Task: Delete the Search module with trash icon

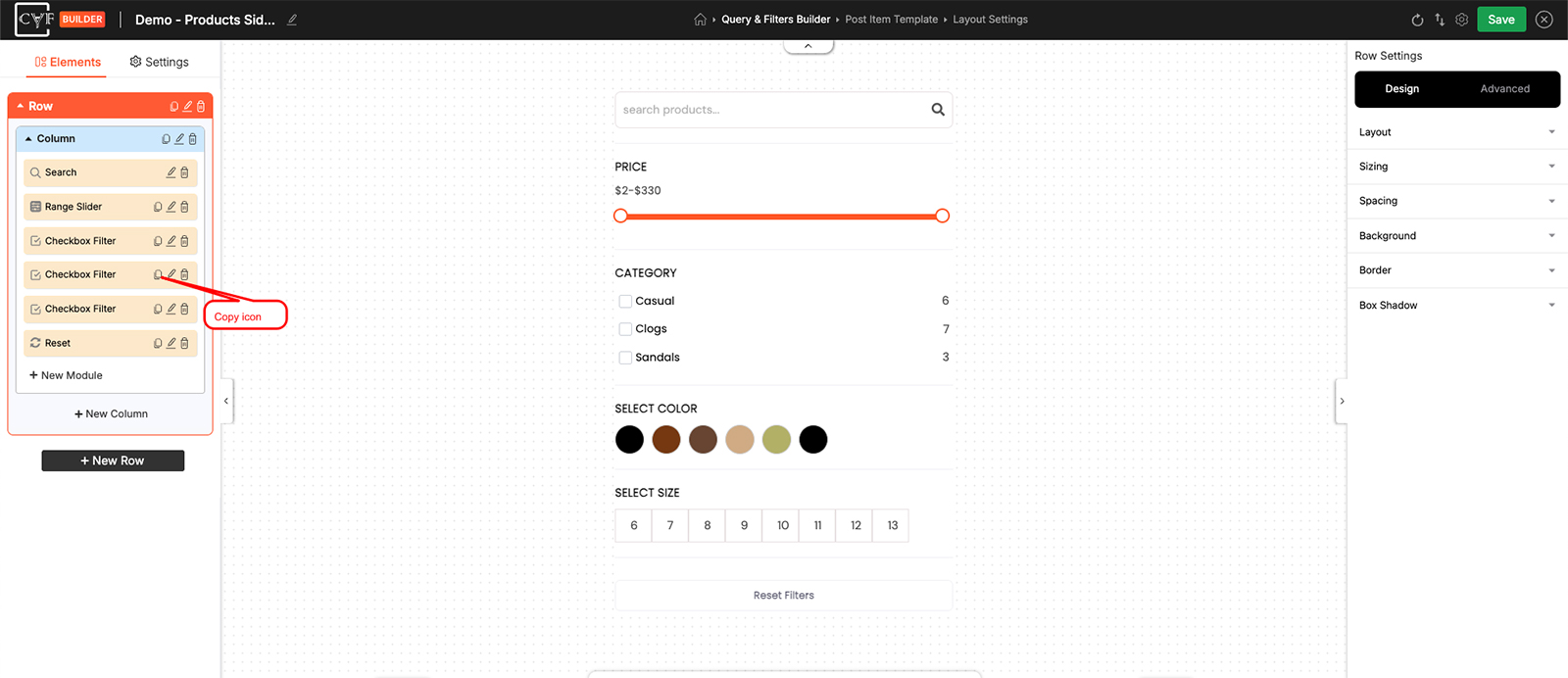Action: coord(184,172)
